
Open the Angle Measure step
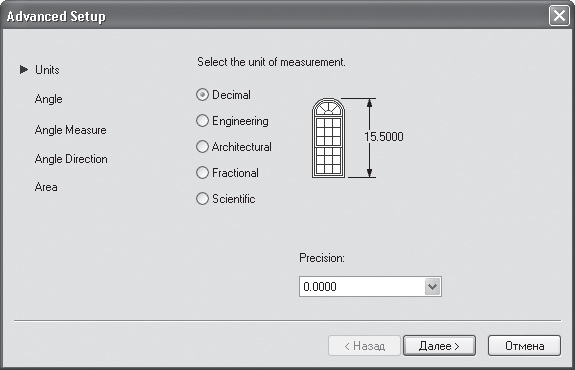pos(70,130)
